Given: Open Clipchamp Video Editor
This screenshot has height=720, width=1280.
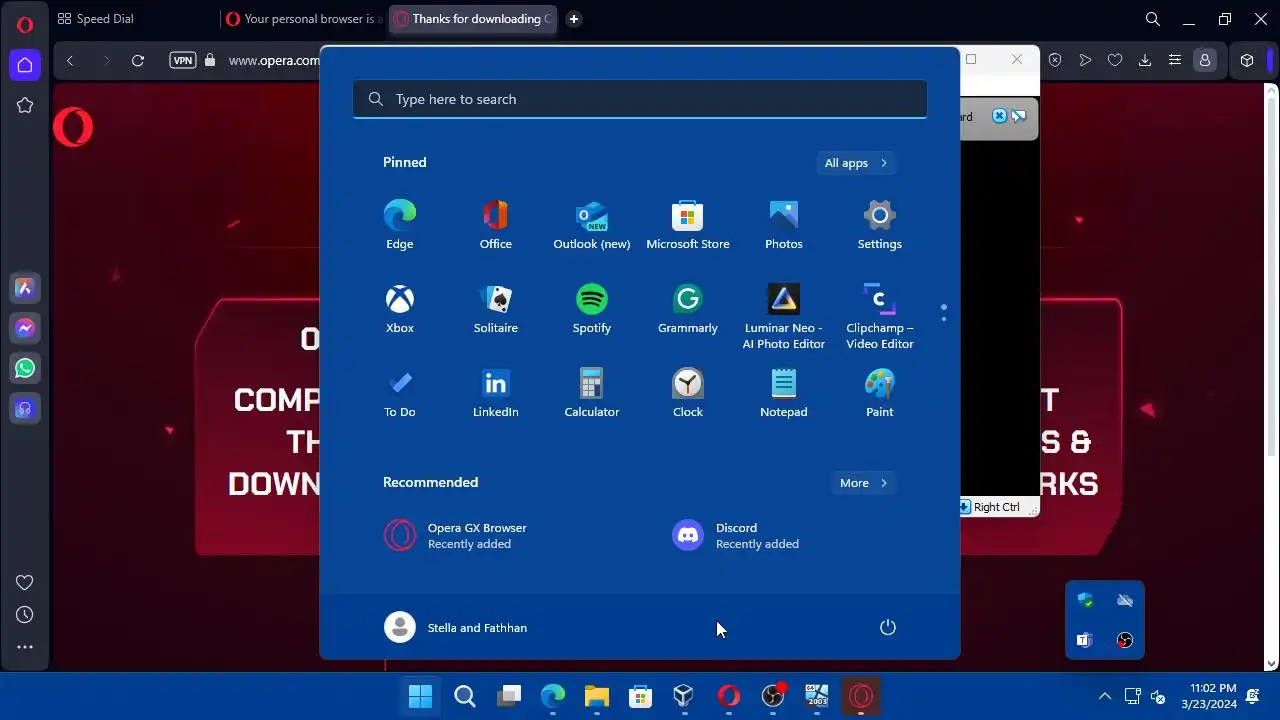Looking at the screenshot, I should click(x=879, y=316).
